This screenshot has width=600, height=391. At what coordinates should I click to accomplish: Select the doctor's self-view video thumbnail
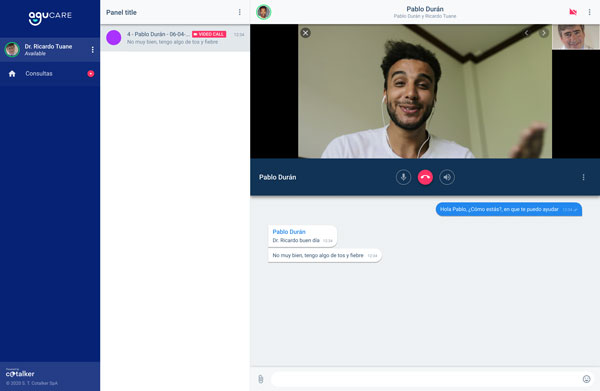point(576,37)
